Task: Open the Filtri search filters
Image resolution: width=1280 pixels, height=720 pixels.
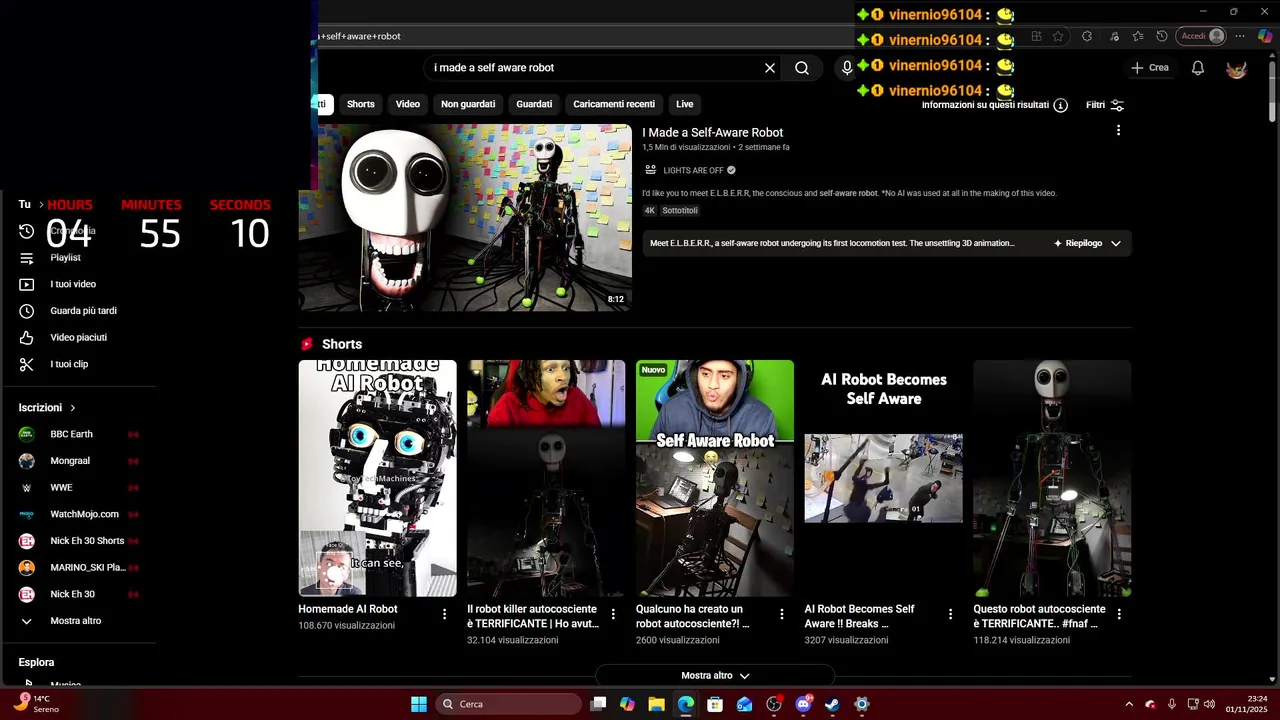Action: (x=1105, y=105)
